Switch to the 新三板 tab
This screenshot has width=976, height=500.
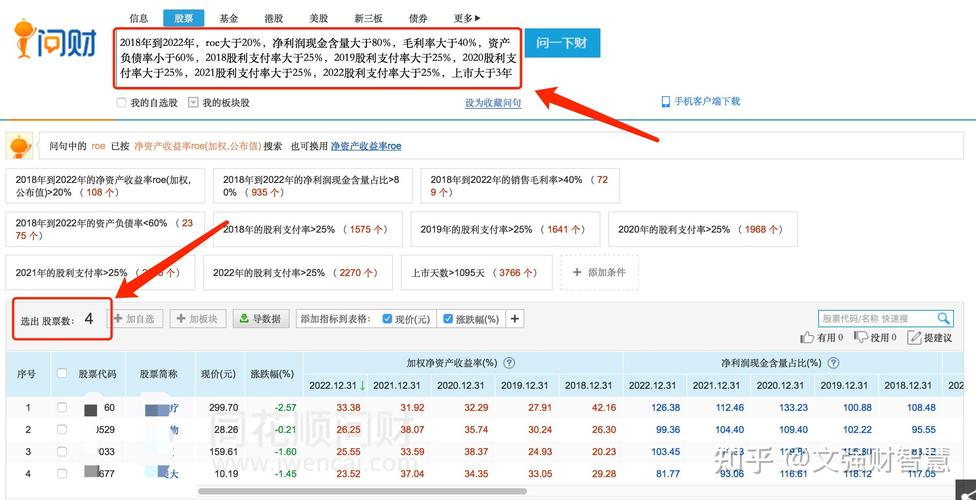pos(368,18)
